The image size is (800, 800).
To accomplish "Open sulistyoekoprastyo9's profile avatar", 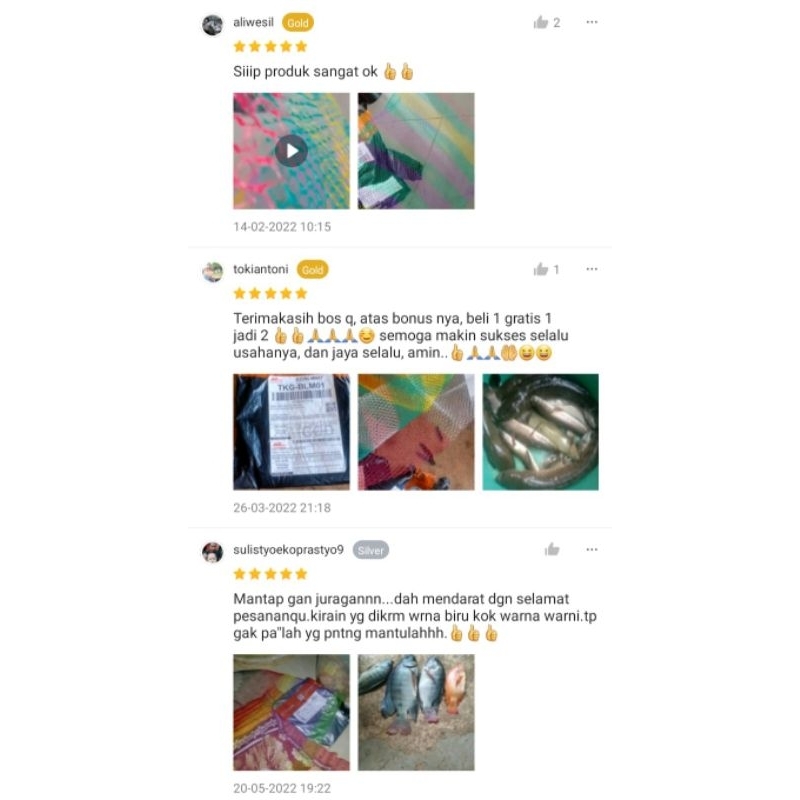I will pos(213,552).
